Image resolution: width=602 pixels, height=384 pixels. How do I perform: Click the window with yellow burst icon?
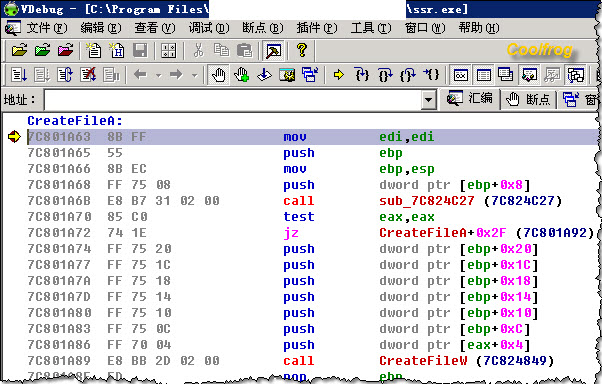pos(287,75)
